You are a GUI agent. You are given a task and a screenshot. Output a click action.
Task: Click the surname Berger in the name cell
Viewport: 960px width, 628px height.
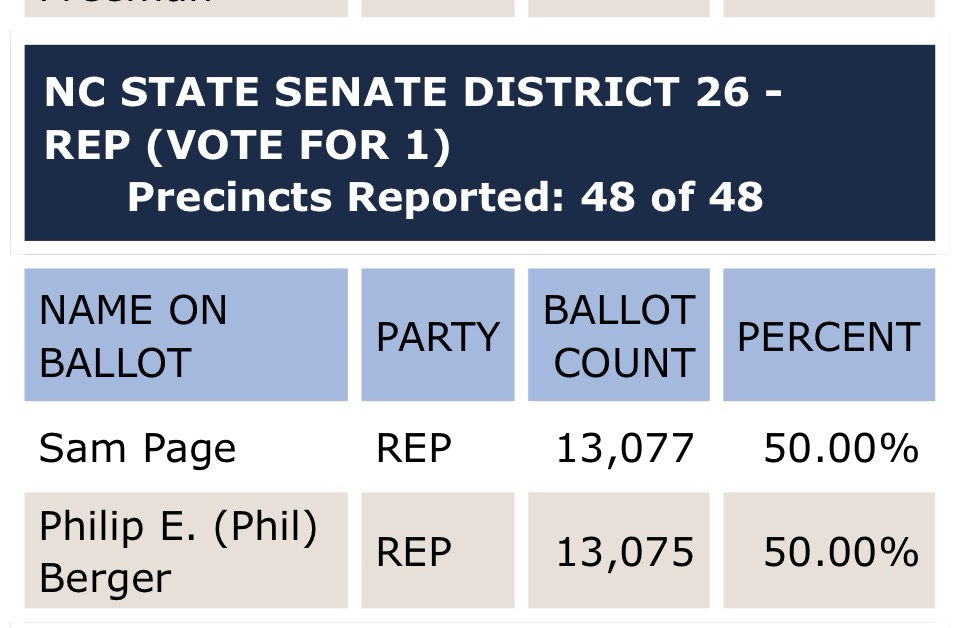coord(105,578)
